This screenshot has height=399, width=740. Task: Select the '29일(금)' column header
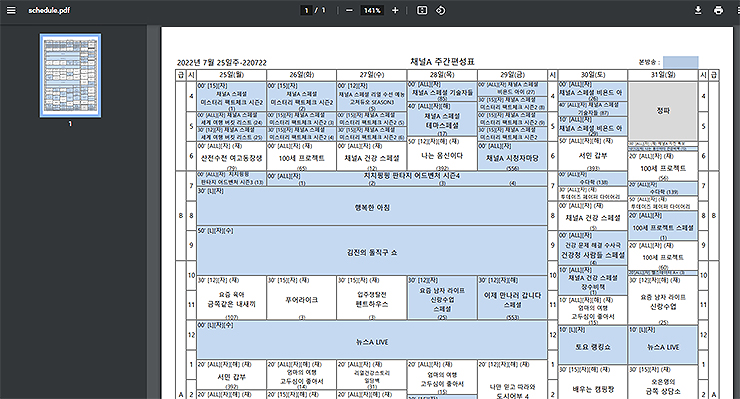pos(512,75)
